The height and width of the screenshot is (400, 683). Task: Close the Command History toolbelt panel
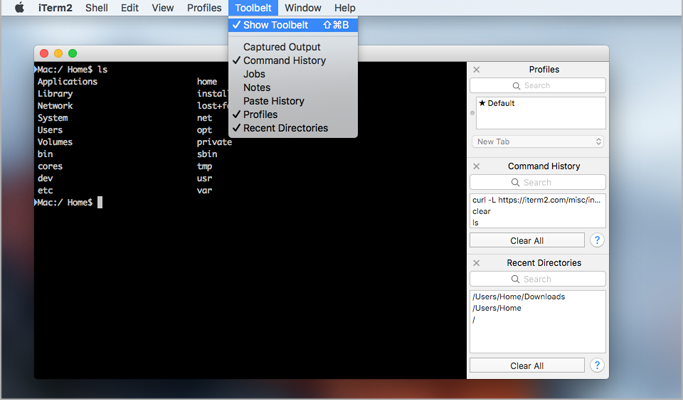pyautogui.click(x=477, y=166)
